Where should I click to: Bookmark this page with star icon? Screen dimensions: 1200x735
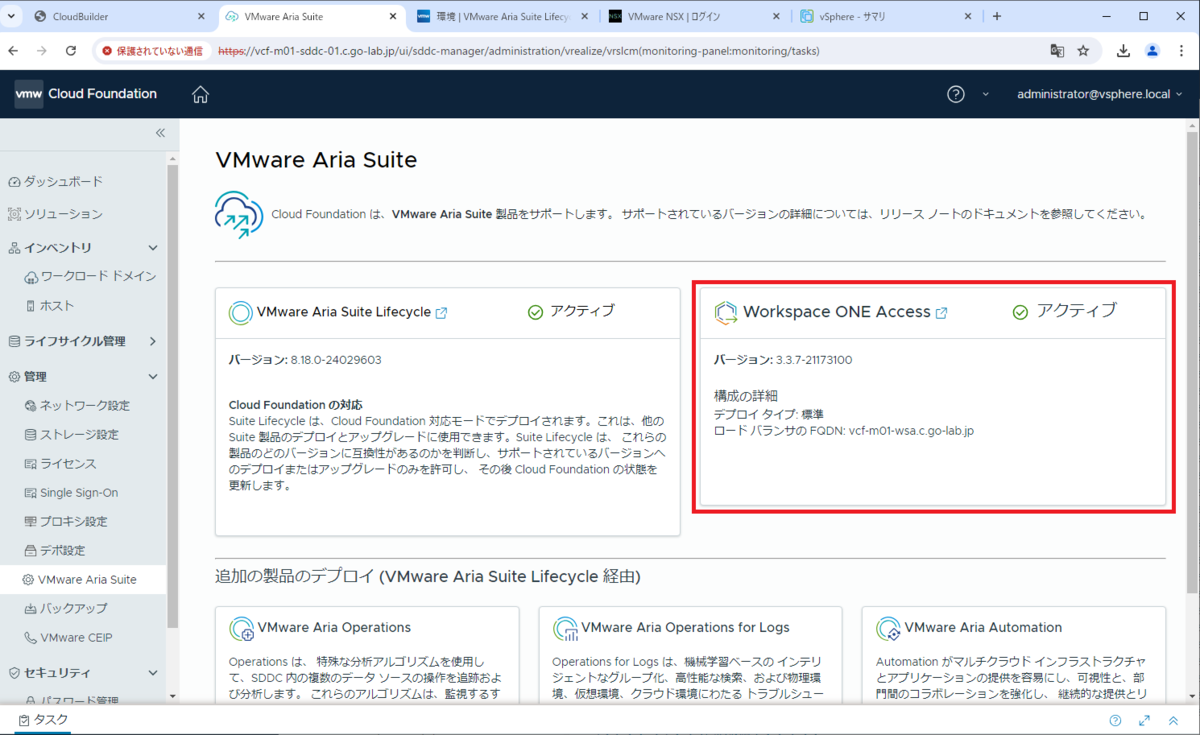click(x=1083, y=50)
